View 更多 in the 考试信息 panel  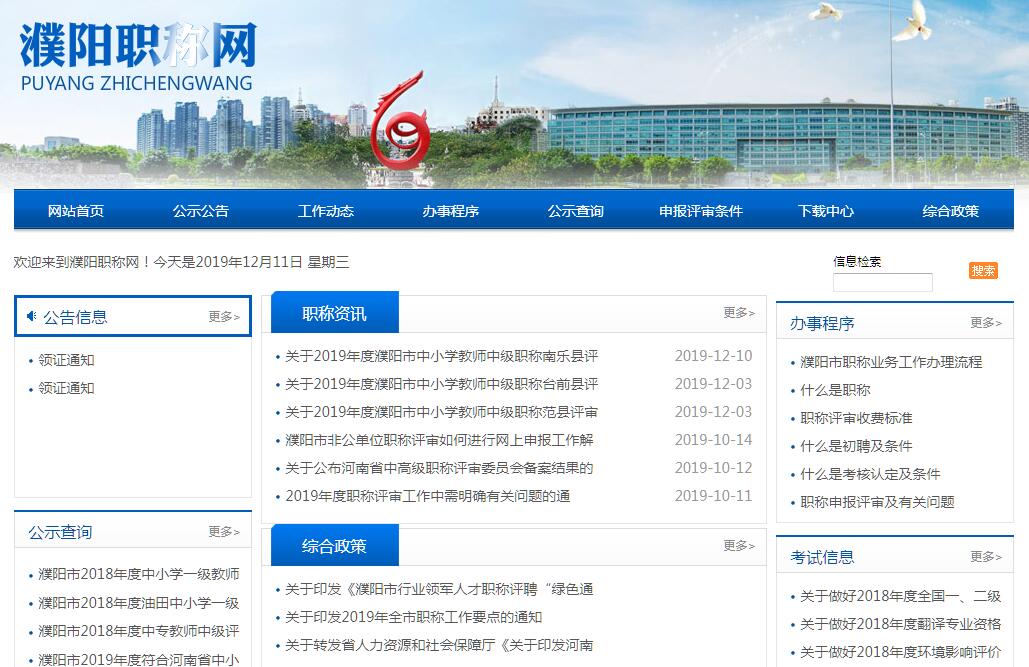pos(985,557)
